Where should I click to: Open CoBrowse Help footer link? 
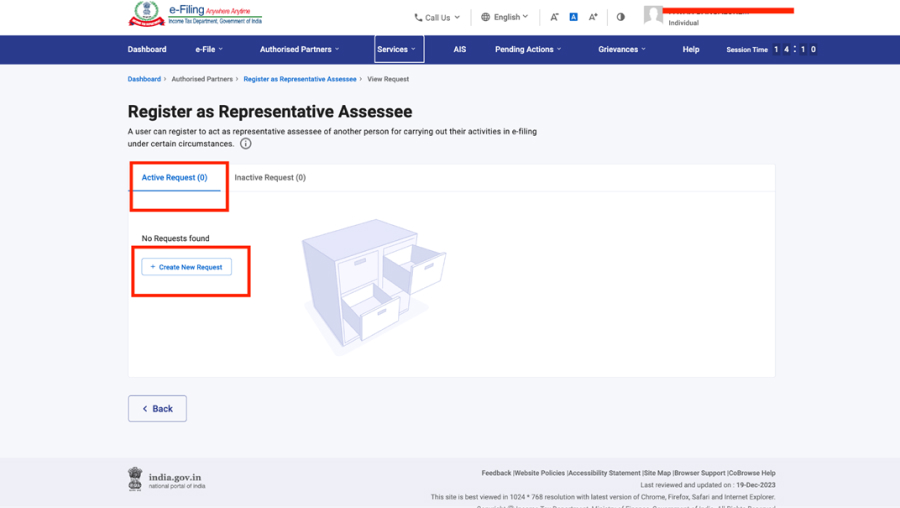click(752, 473)
